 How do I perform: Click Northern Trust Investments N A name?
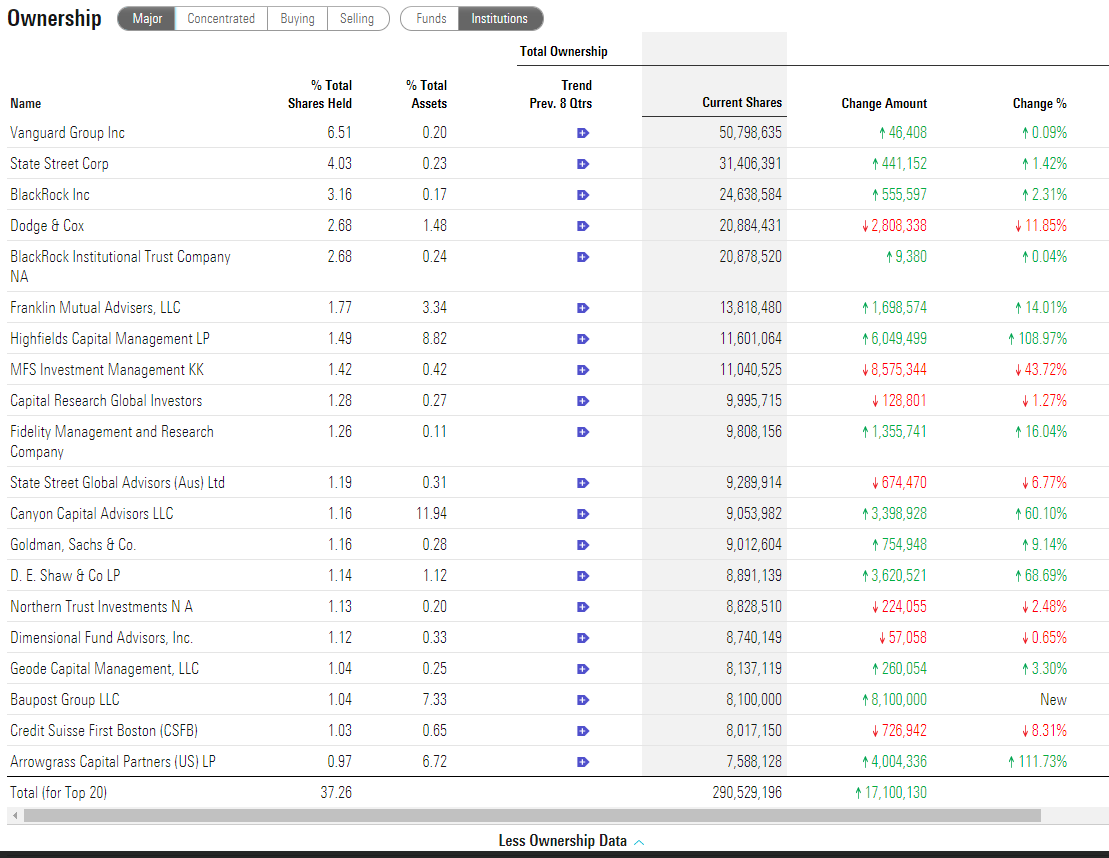101,607
